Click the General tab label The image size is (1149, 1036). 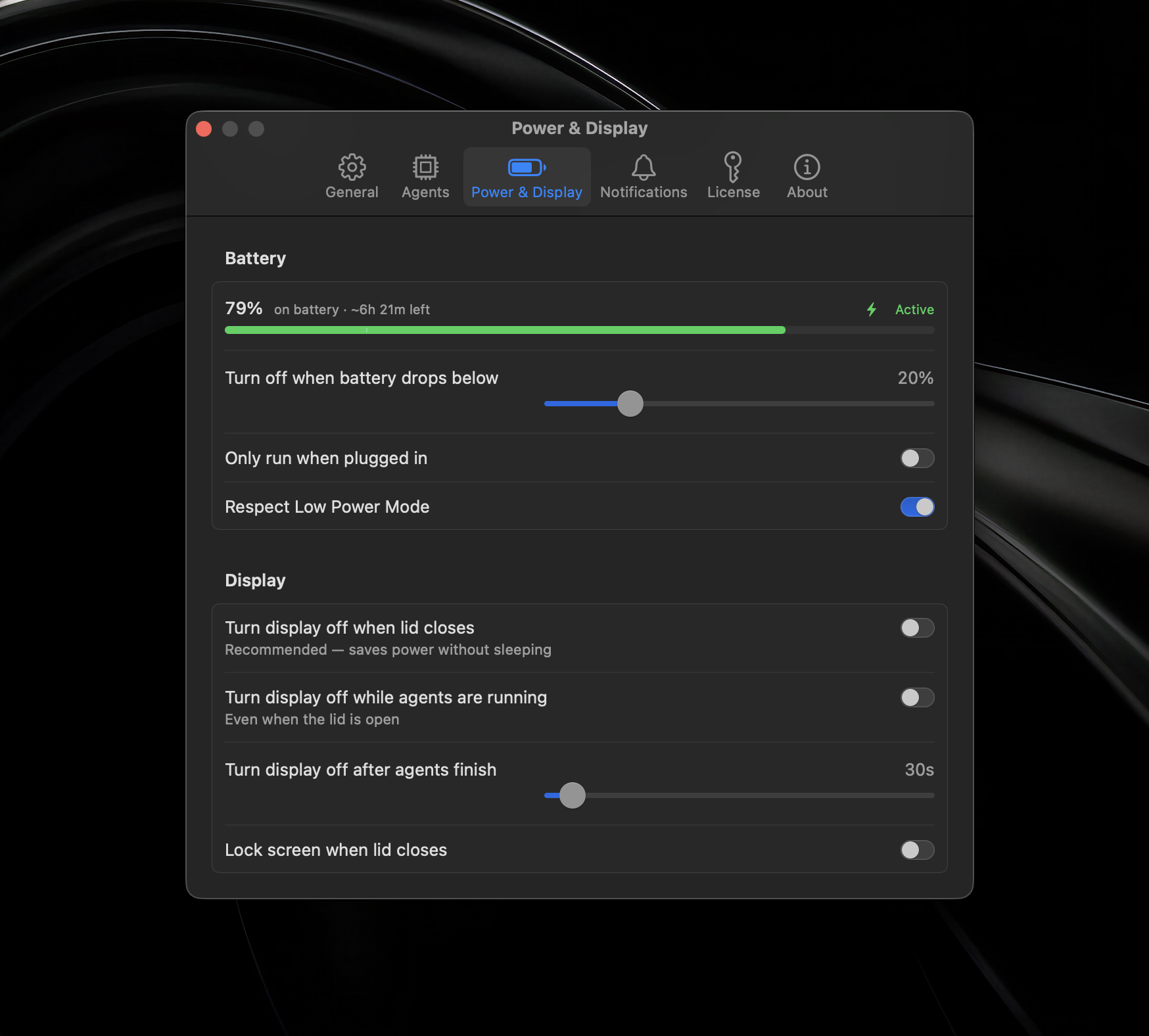[x=352, y=192]
